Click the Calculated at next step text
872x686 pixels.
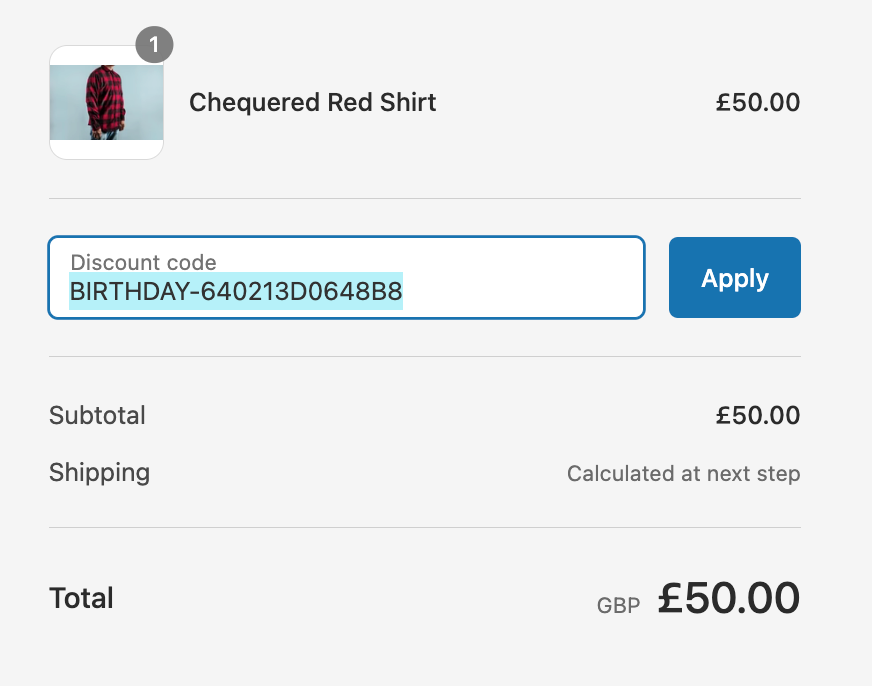click(x=683, y=474)
